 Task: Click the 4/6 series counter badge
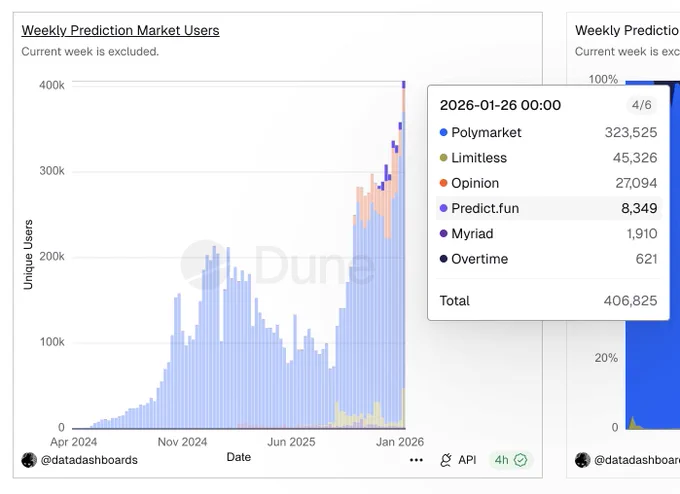641,105
